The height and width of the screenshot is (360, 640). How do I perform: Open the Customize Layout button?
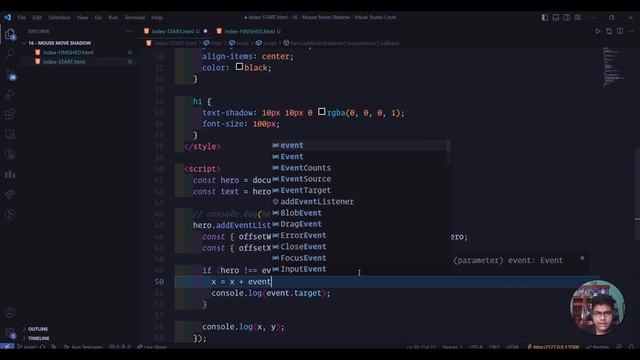click(x=578, y=18)
